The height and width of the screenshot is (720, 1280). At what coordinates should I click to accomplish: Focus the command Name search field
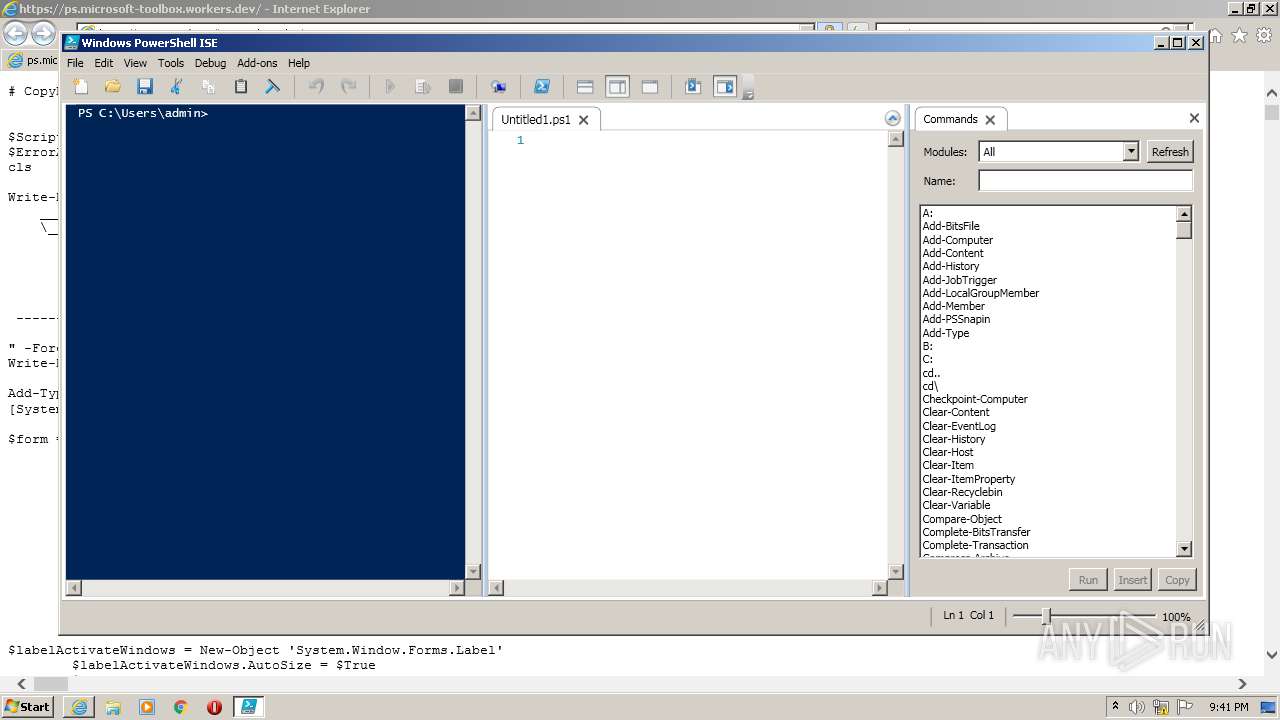click(x=1086, y=181)
